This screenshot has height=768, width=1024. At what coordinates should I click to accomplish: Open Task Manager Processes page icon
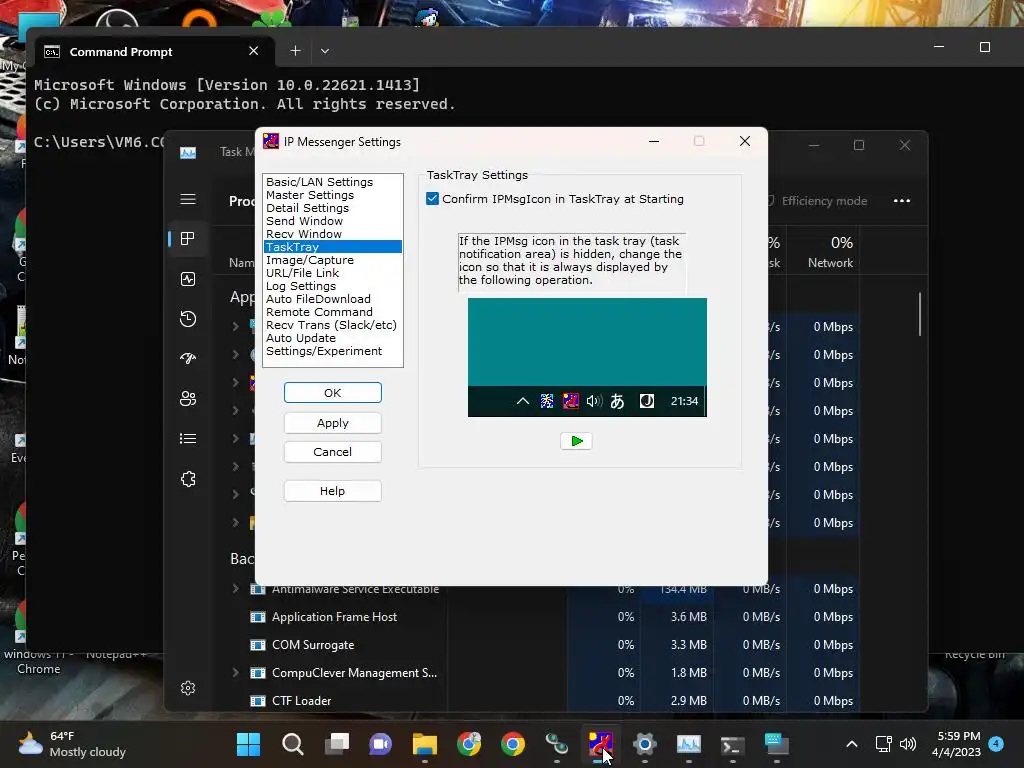coord(188,238)
